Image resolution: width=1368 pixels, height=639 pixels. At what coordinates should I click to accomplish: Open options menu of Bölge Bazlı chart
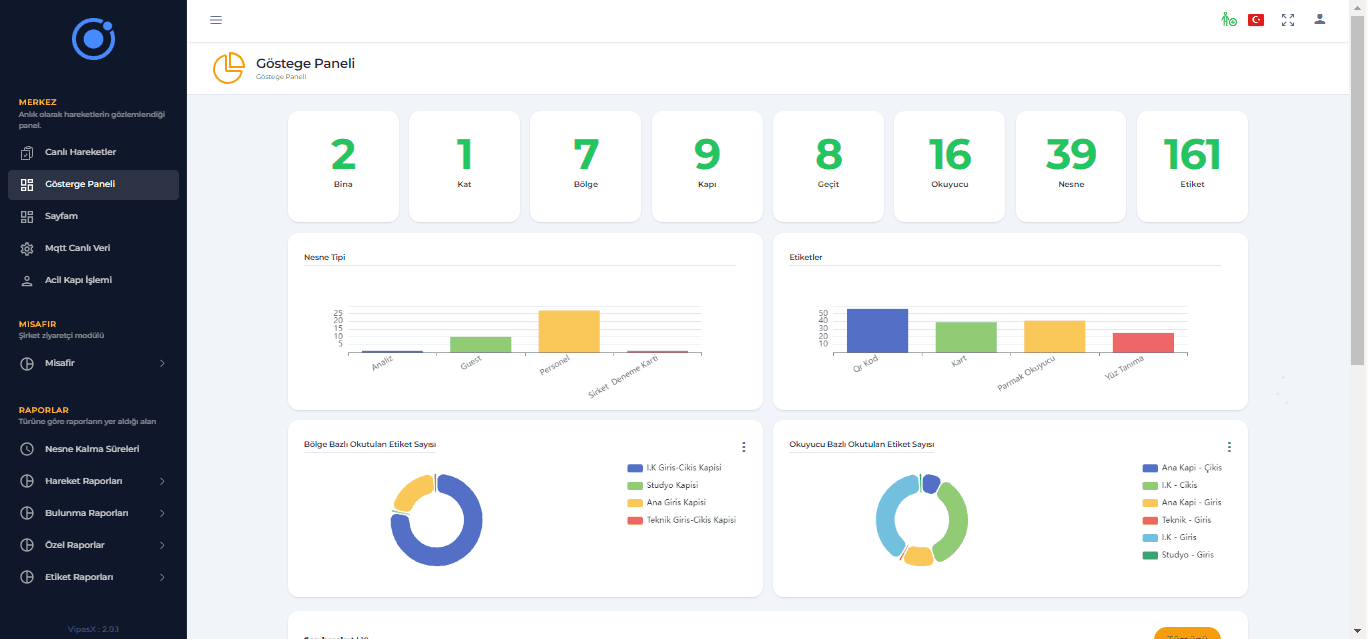point(743,447)
